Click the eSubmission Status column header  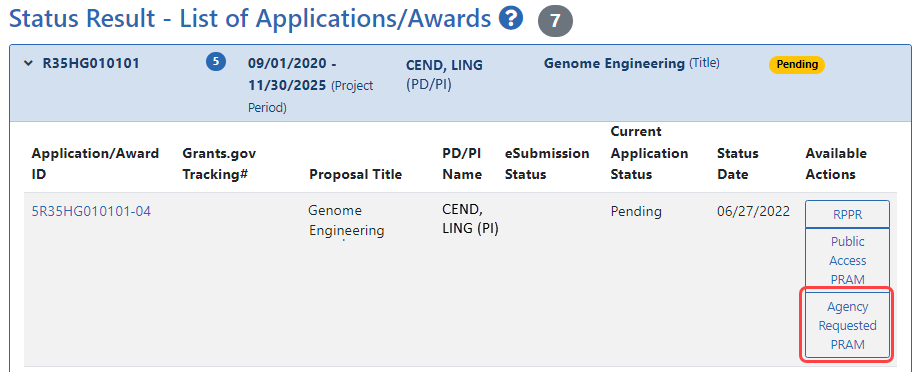(547, 163)
